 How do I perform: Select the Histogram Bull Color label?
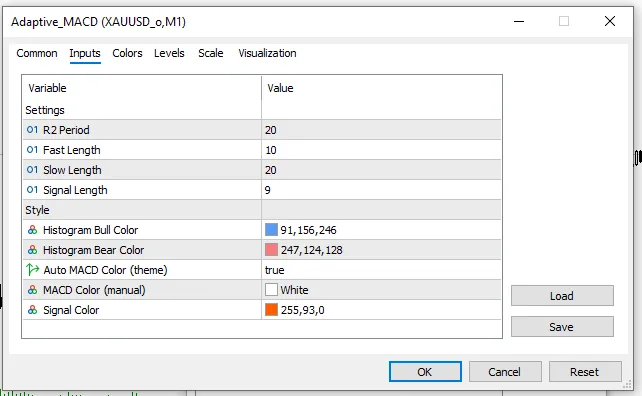point(90,230)
